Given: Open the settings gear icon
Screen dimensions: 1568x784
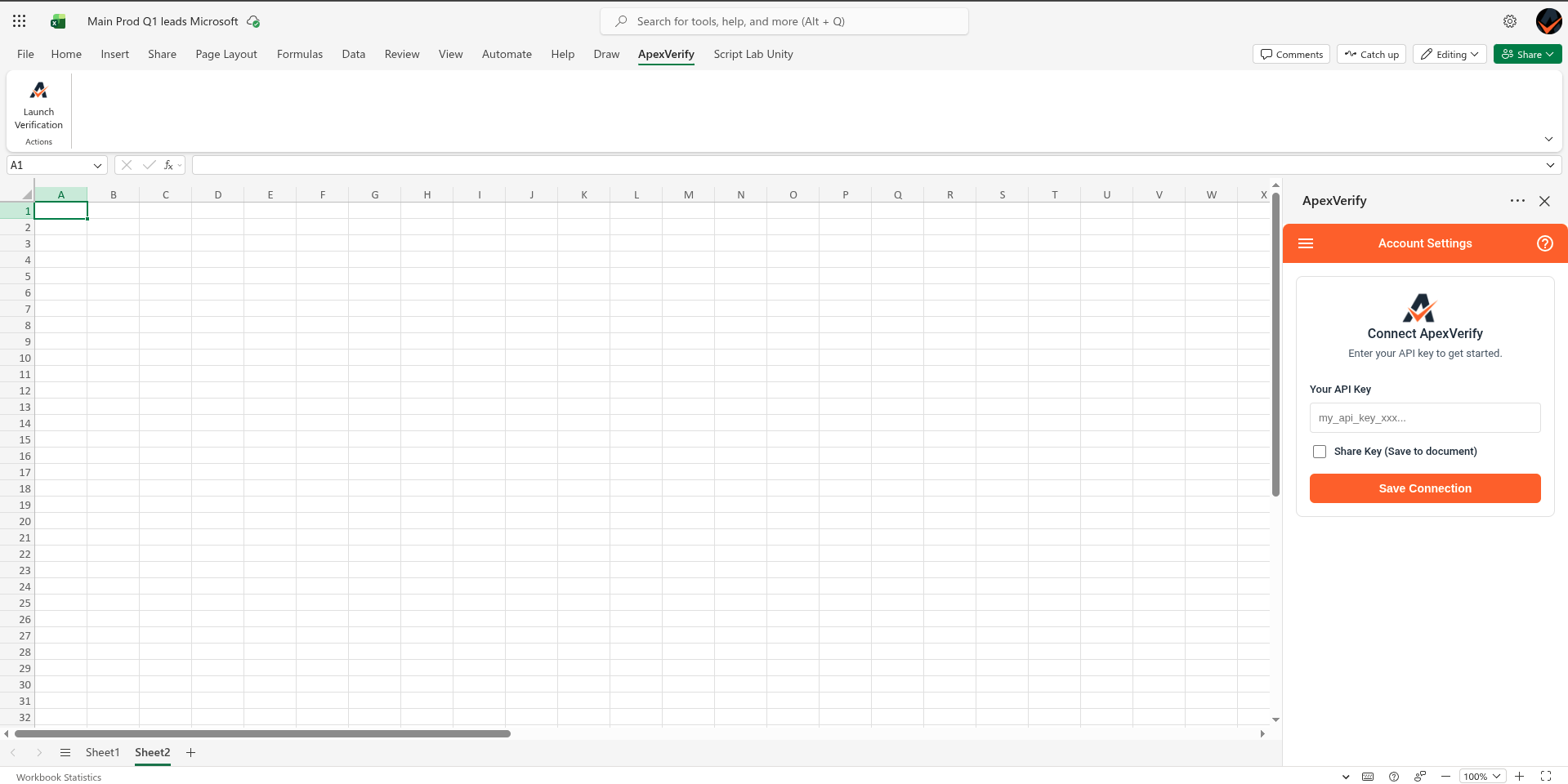Looking at the screenshot, I should coord(1509,21).
